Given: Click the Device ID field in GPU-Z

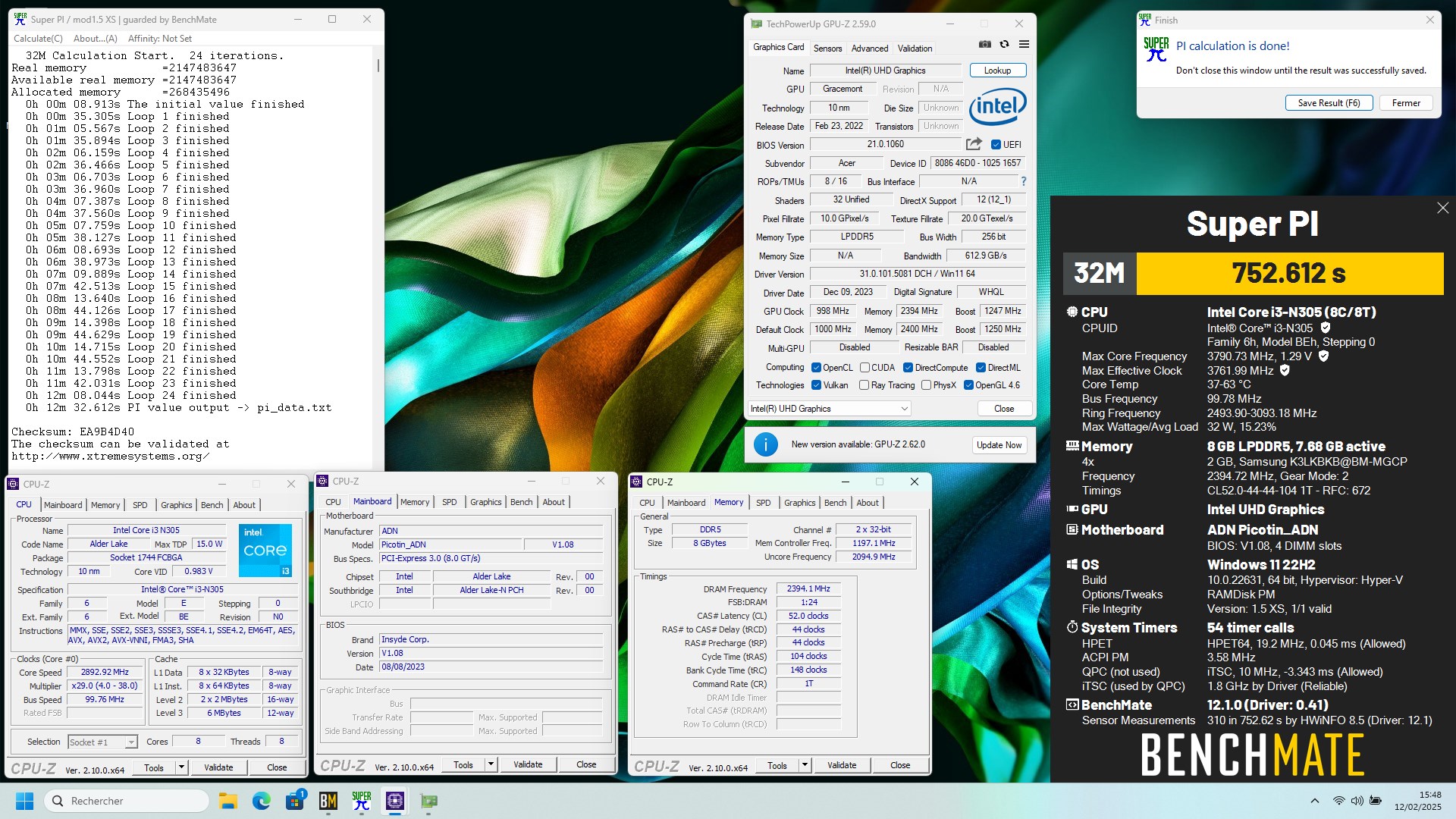Looking at the screenshot, I should 977,163.
